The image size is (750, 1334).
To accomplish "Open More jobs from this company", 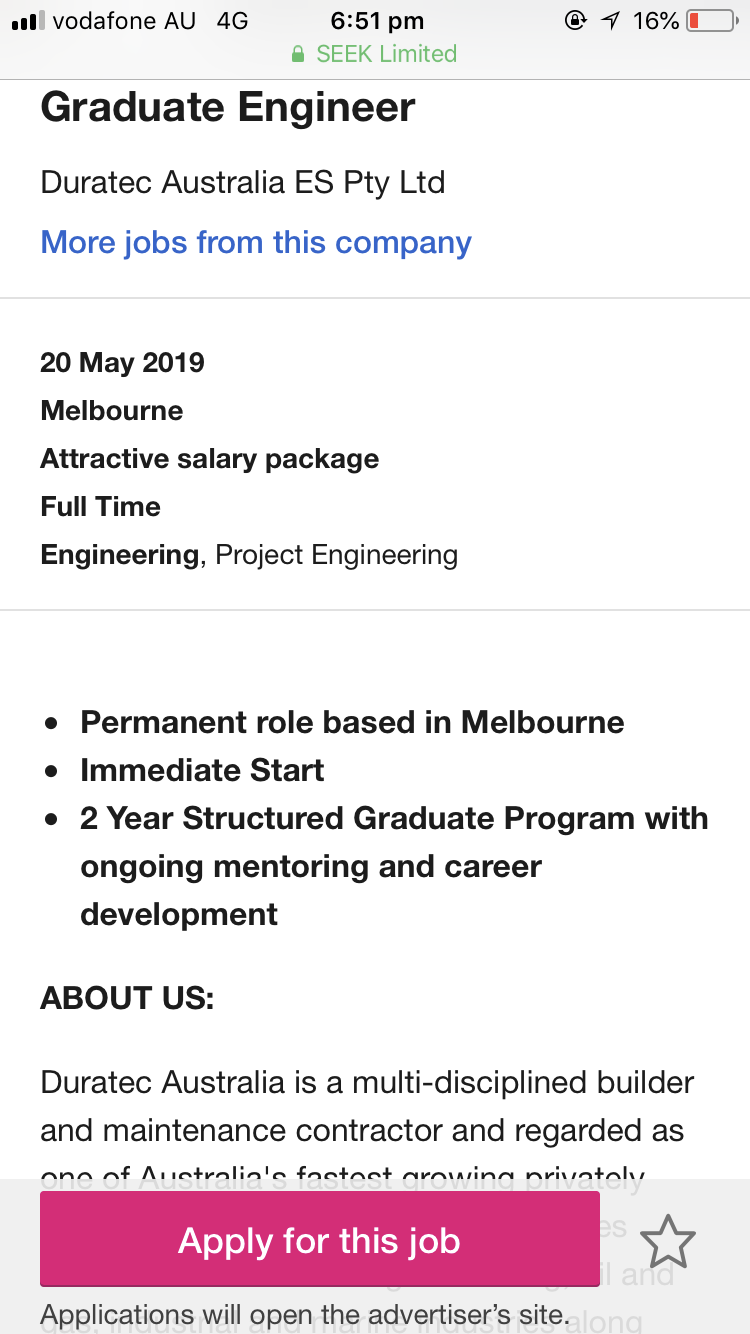I will pos(256,242).
